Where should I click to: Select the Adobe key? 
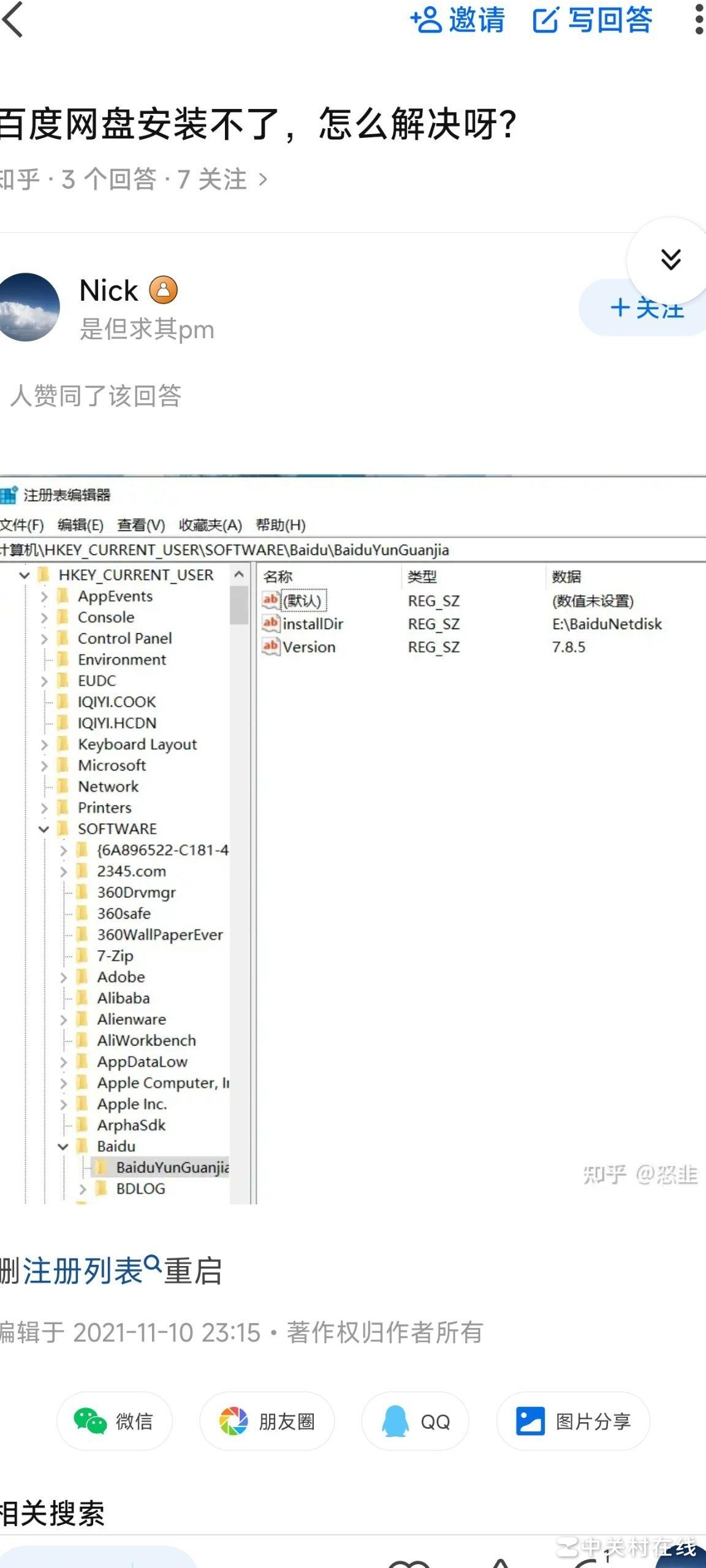tap(121, 977)
